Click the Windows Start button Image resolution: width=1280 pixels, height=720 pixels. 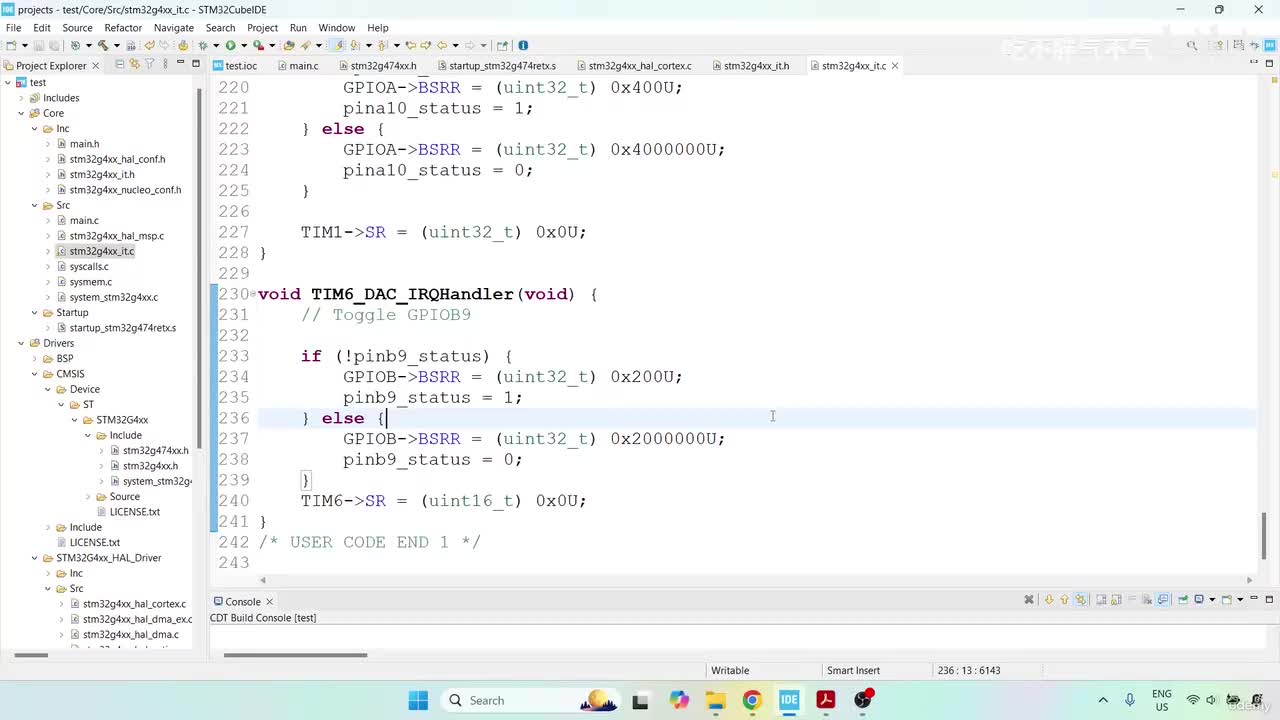click(x=418, y=700)
